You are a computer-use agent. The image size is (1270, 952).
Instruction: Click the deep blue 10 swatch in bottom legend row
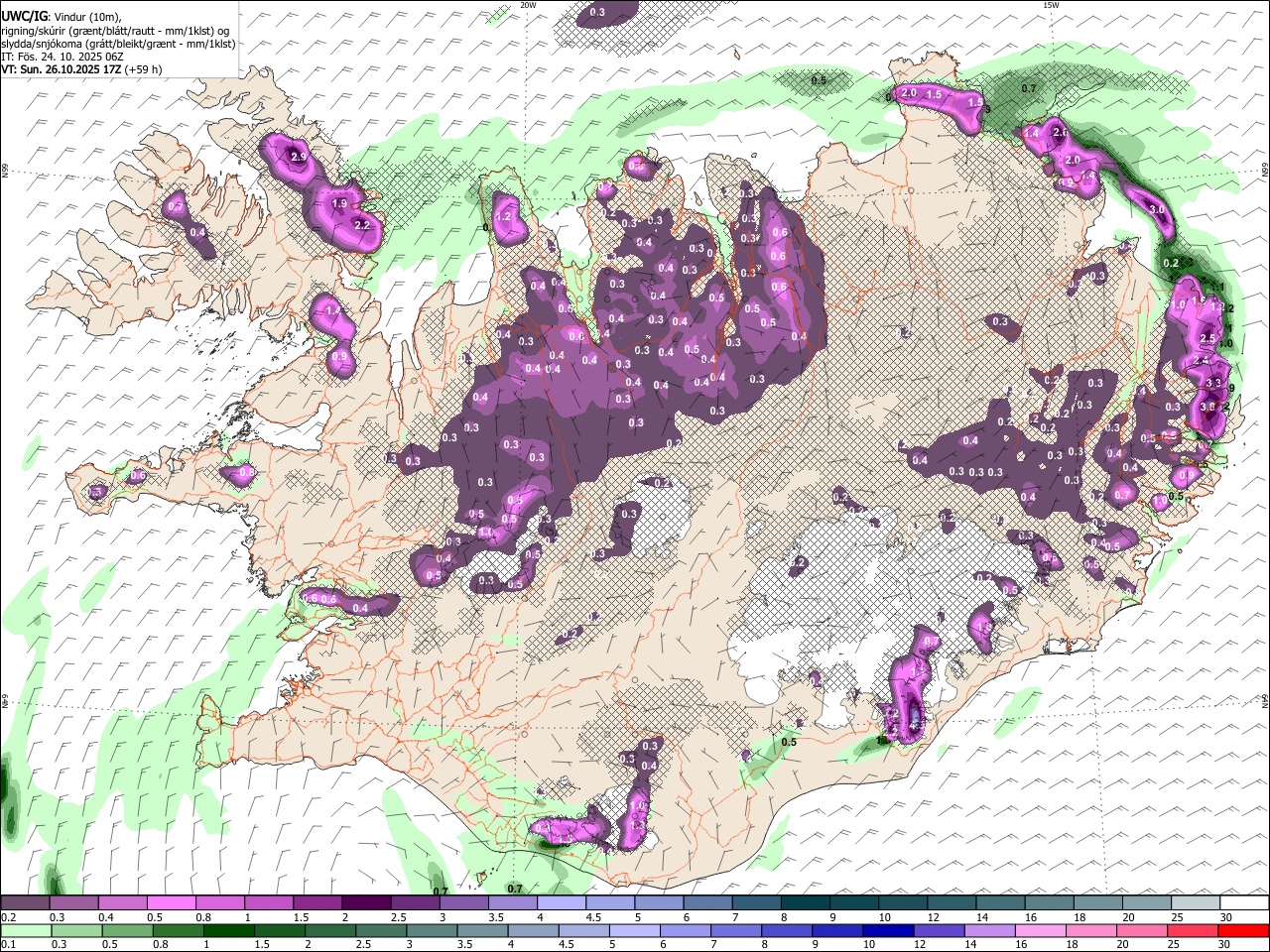tap(889, 930)
